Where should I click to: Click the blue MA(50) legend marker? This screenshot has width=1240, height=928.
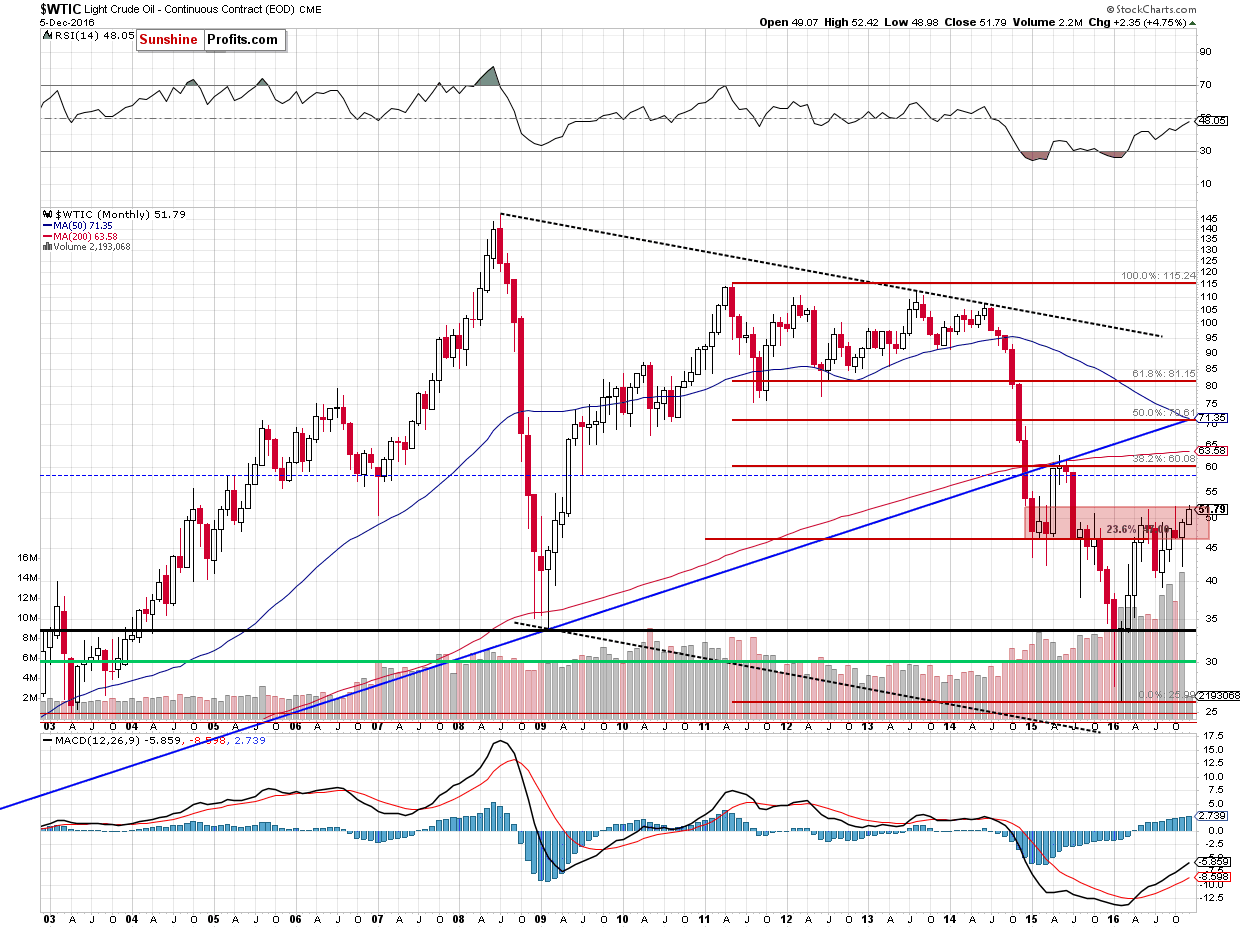coord(46,225)
